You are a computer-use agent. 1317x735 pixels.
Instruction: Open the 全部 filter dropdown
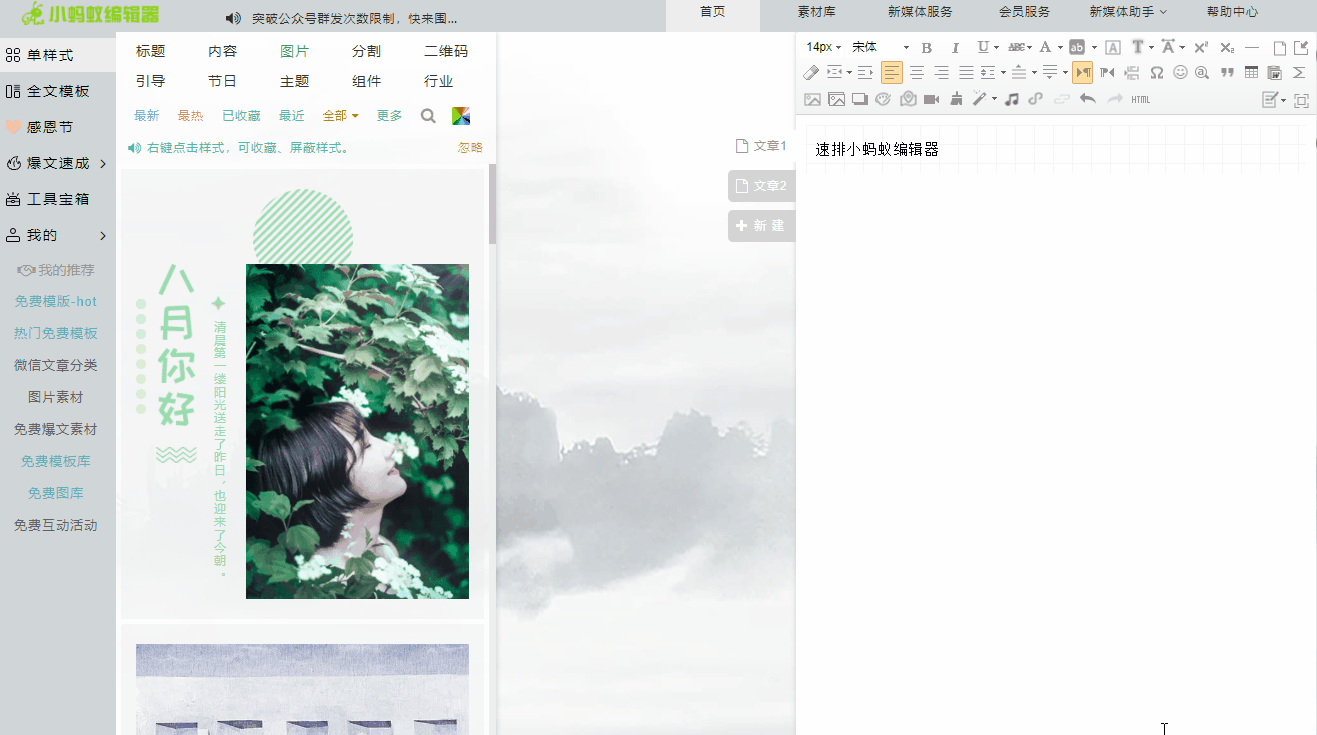coord(339,115)
